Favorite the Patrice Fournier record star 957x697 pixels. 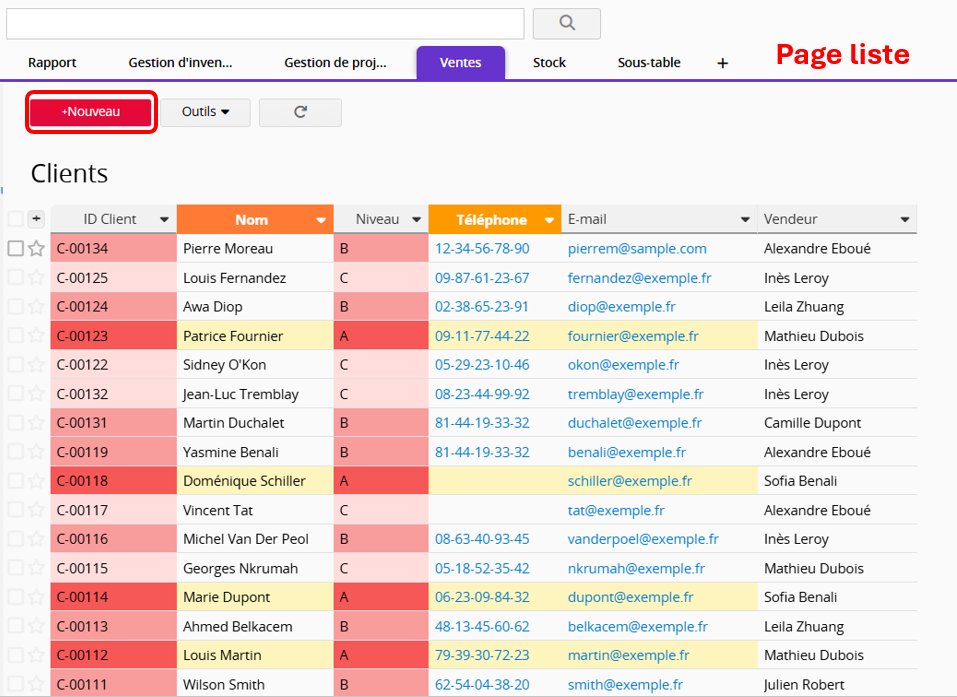coord(36,336)
